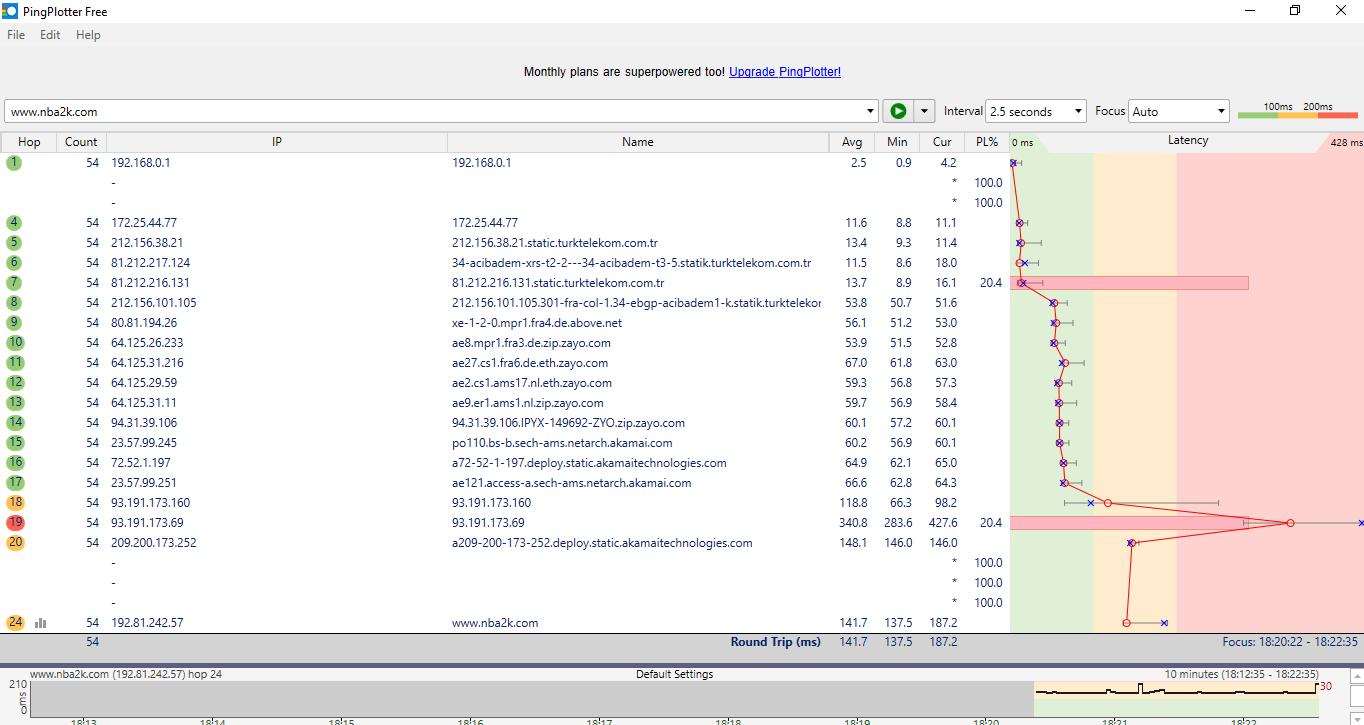The width and height of the screenshot is (1364, 725).
Task: Click the hop 14 green circle icon
Action: coord(14,422)
